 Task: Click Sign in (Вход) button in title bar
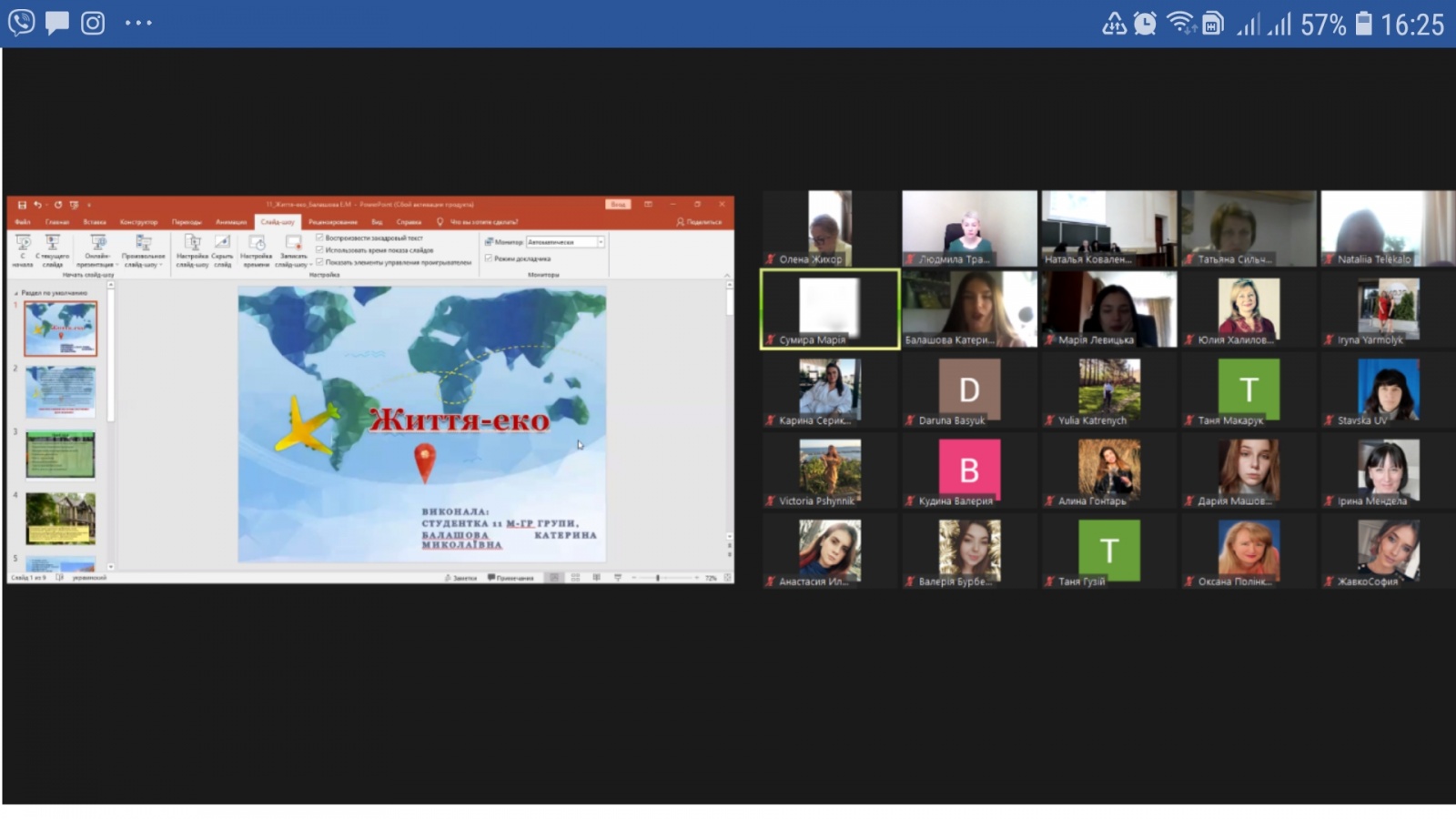tap(619, 204)
